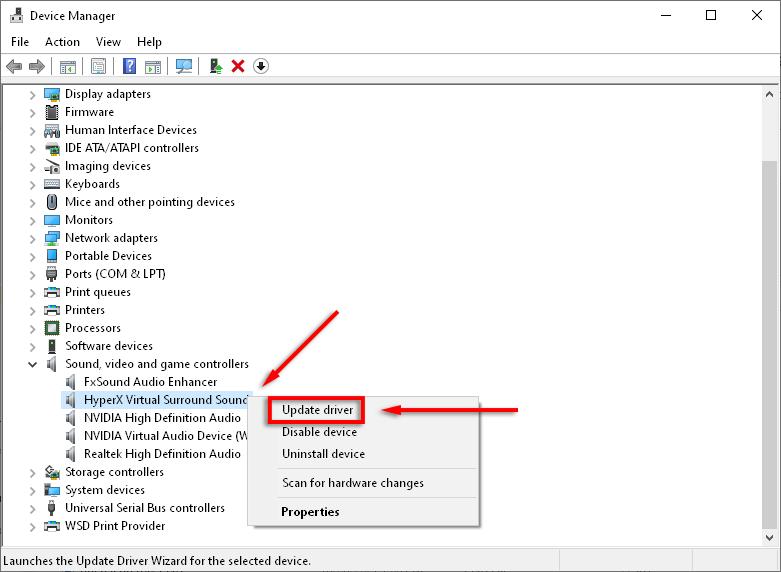Expand Ports (COM & LPT) chevron

32,275
